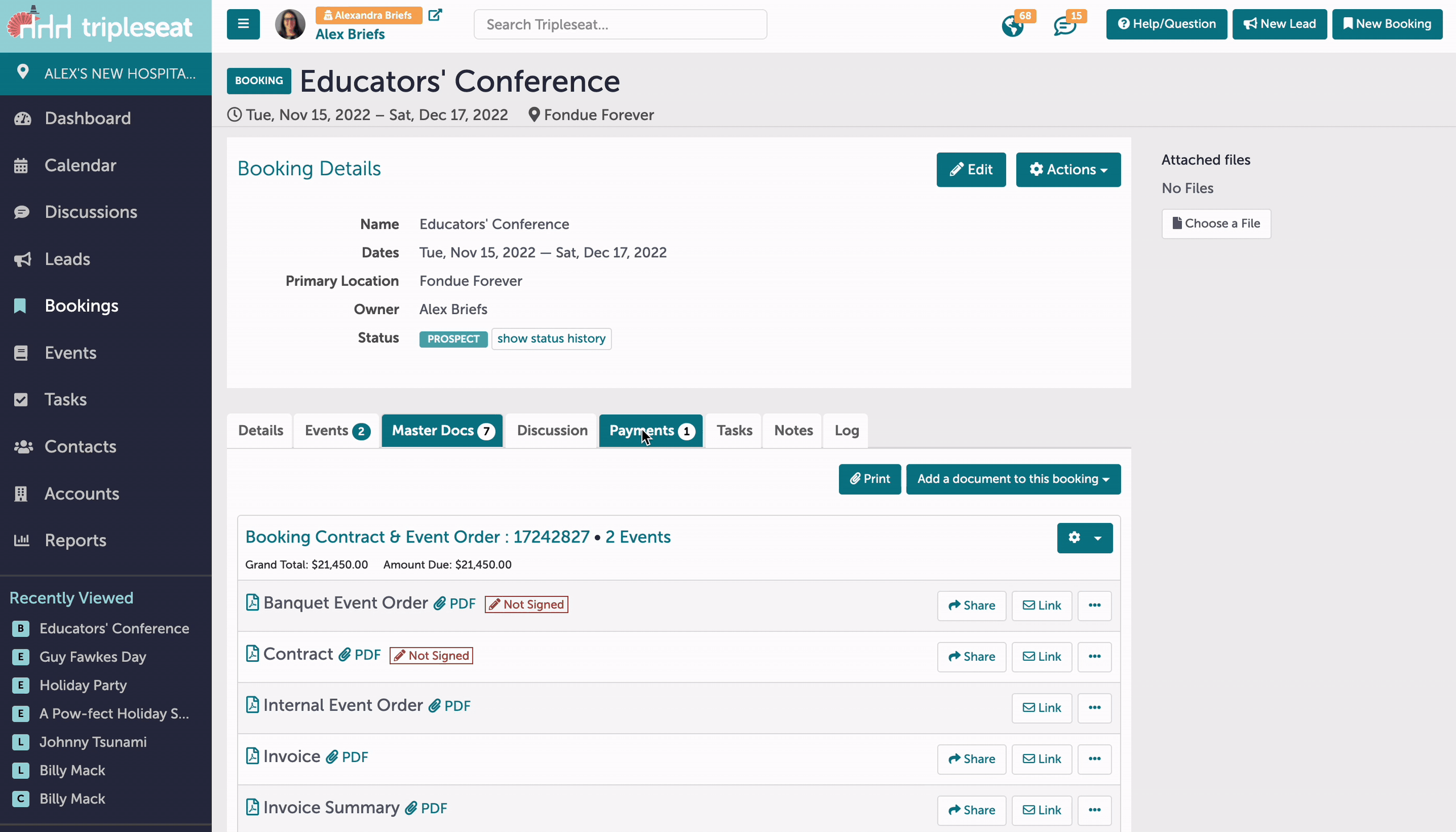Open Contract PDF link

(359, 655)
